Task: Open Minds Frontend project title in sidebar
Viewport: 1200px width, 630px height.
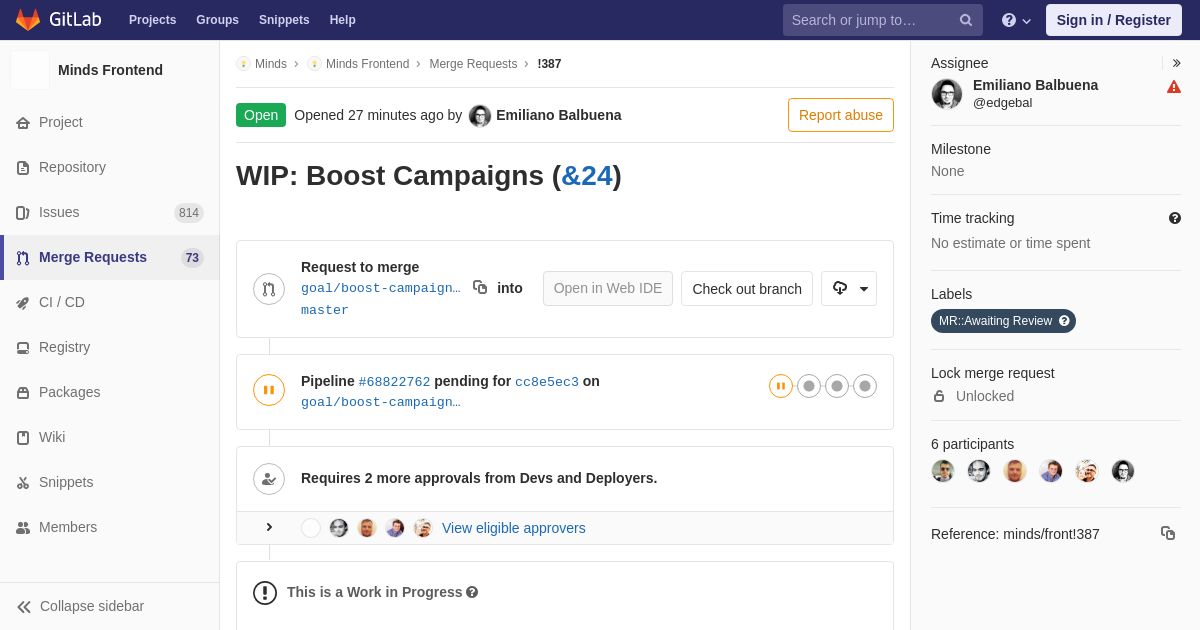Action: coord(110,70)
